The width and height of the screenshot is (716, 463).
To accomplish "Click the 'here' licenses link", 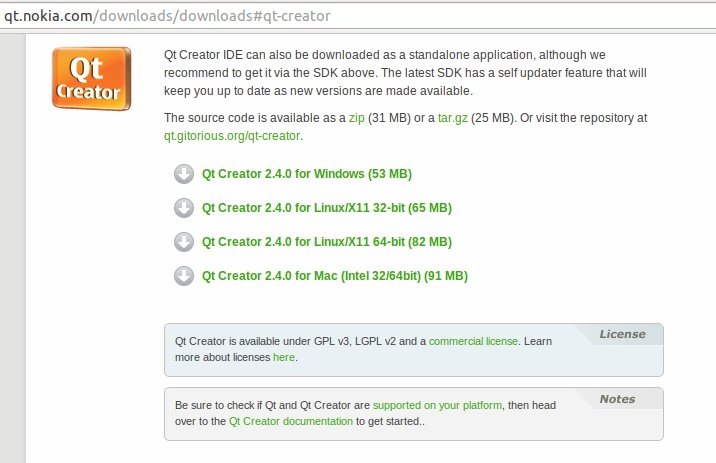I will coord(284,357).
